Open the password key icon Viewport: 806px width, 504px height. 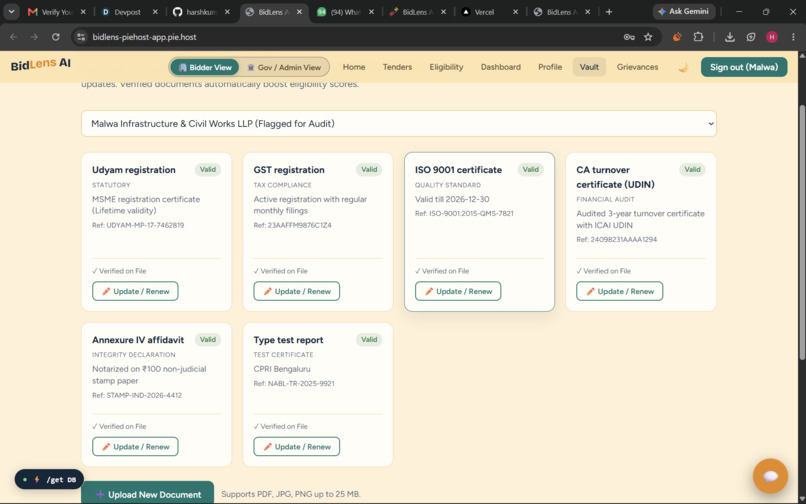pos(629,37)
